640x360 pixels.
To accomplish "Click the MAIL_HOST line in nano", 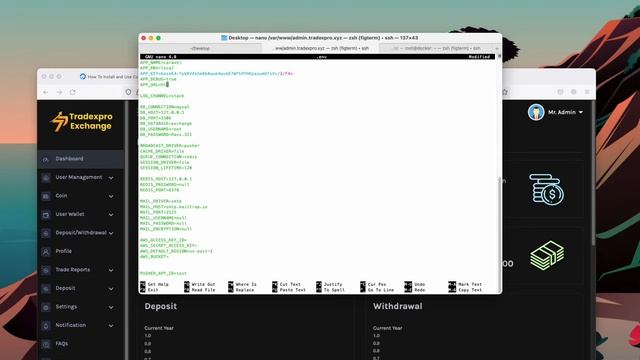I will click(x=173, y=207).
